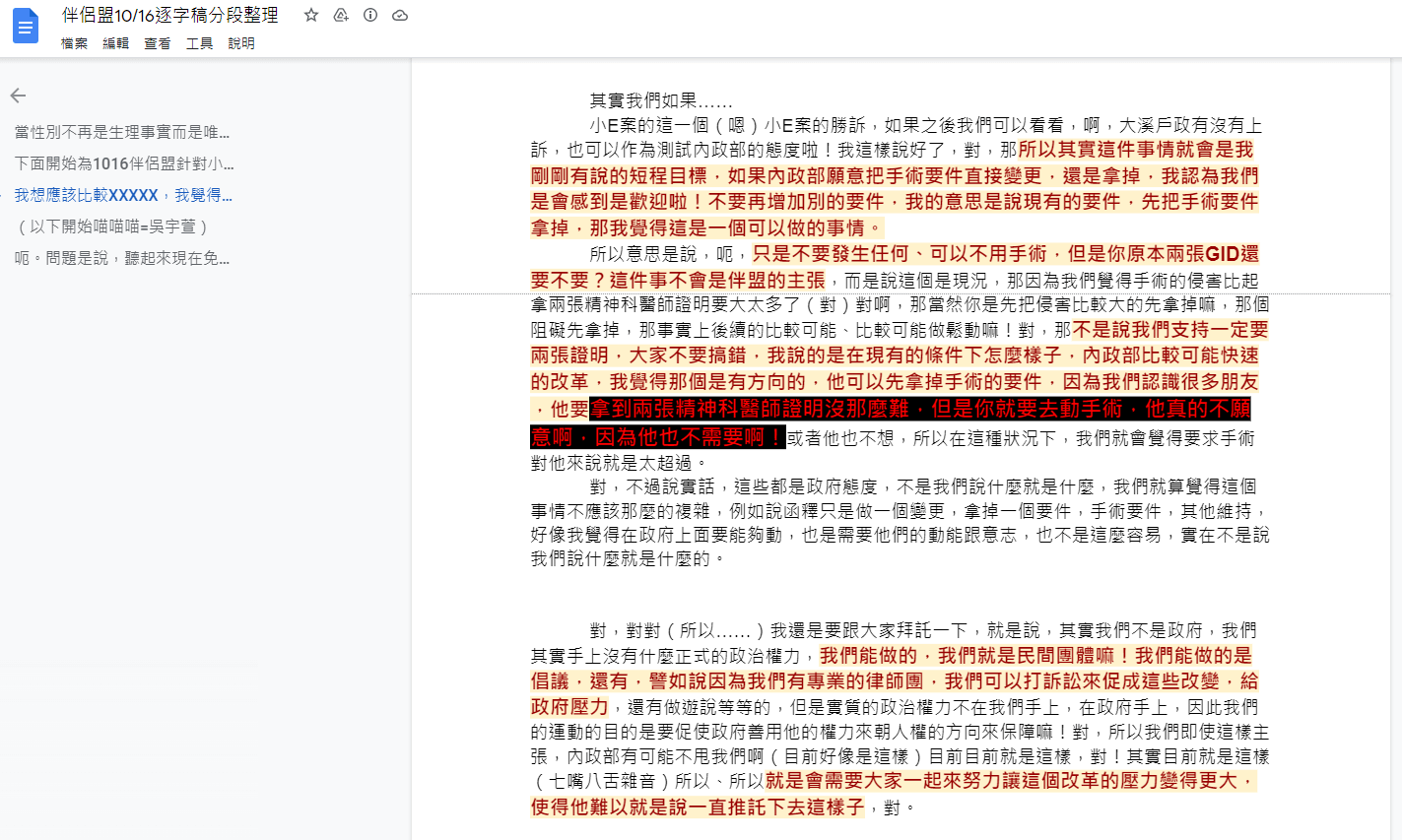
Task: Check the cloud save status icon
Action: [x=400, y=15]
